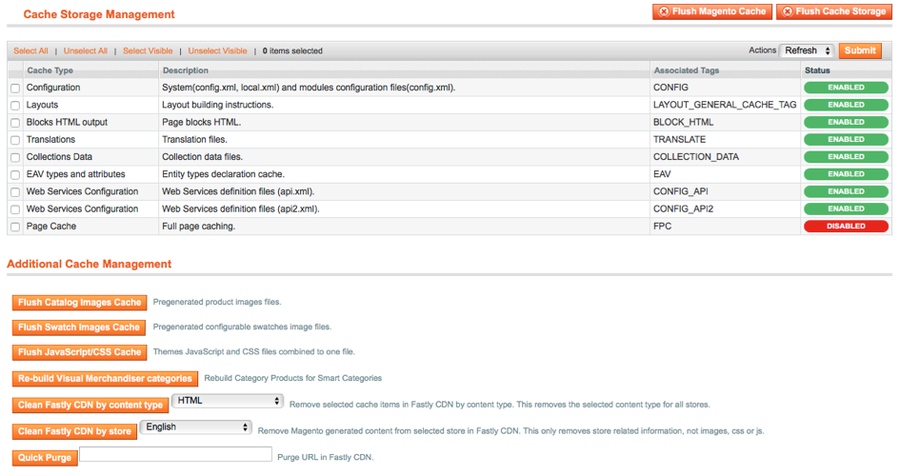Open the Actions Refresh dropdown

tap(807, 51)
